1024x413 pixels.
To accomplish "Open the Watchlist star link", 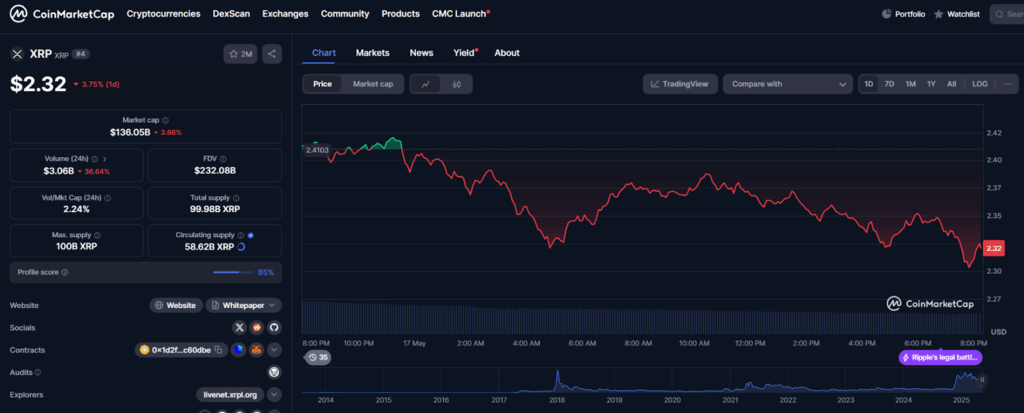I will tap(957, 14).
